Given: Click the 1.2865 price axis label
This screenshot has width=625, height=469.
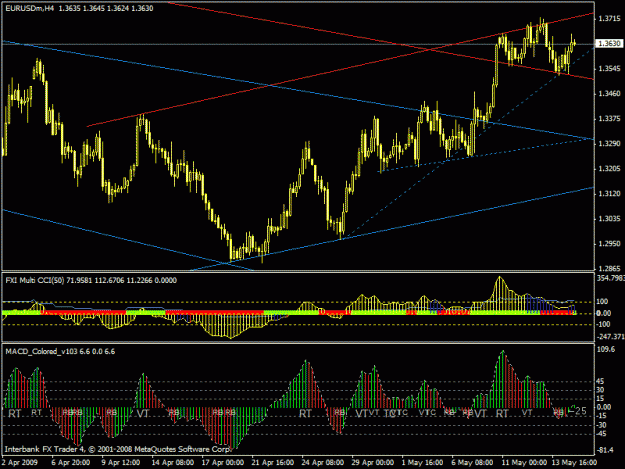Looking at the screenshot, I should [x=609, y=269].
